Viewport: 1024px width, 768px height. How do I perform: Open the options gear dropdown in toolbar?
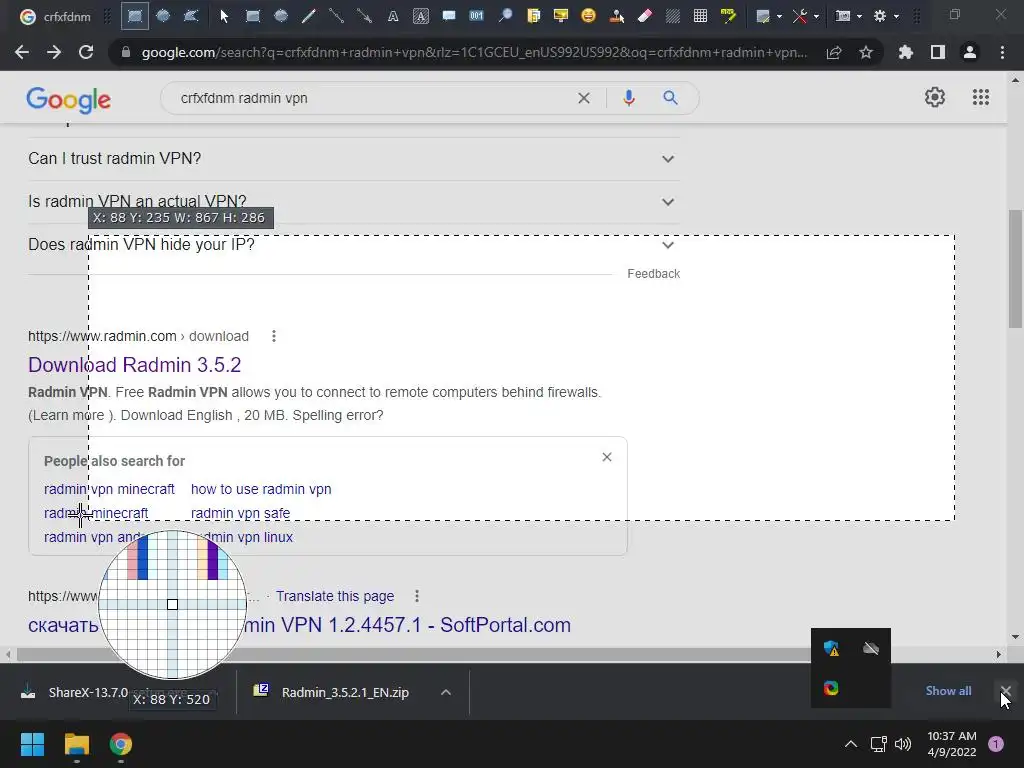[x=886, y=16]
